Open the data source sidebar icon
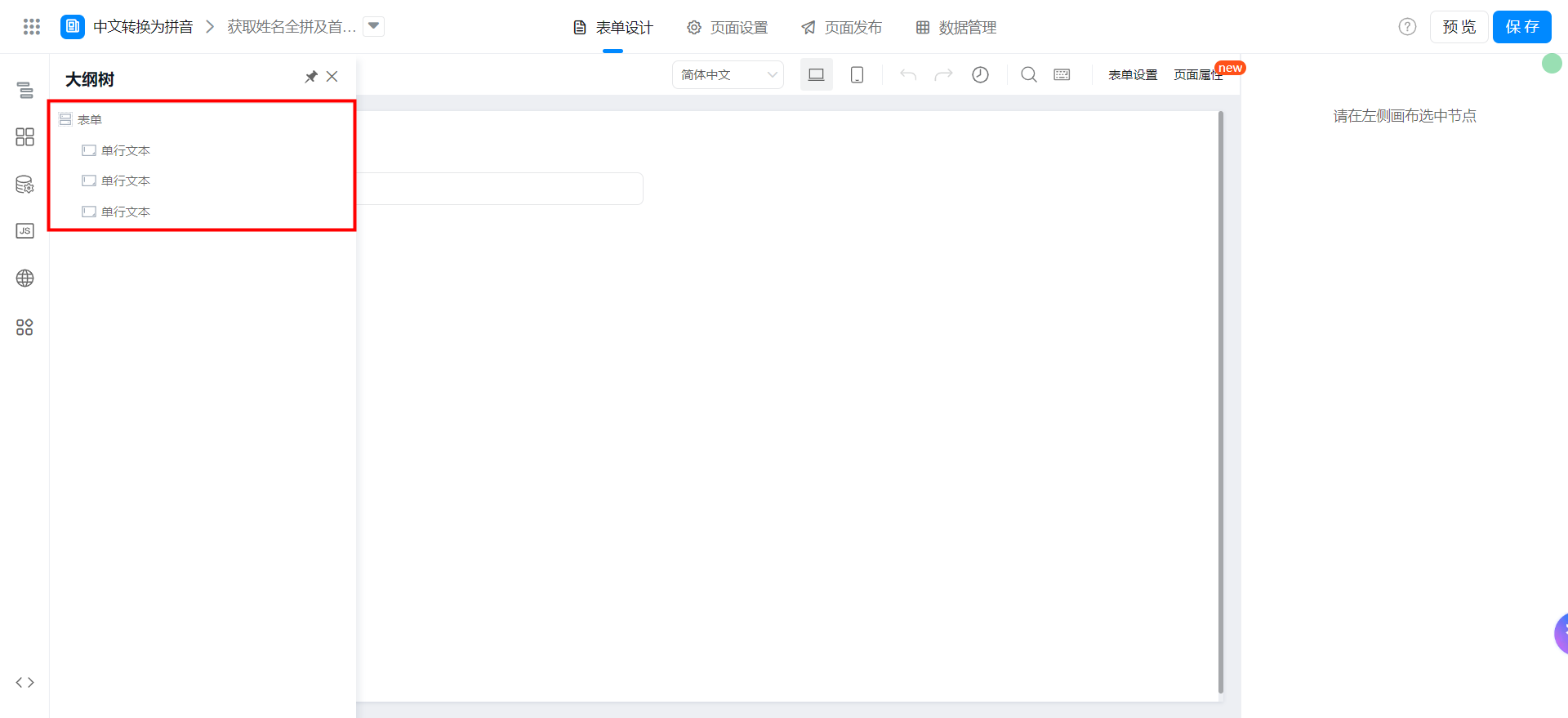Viewport: 1568px width, 718px height. pos(25,185)
